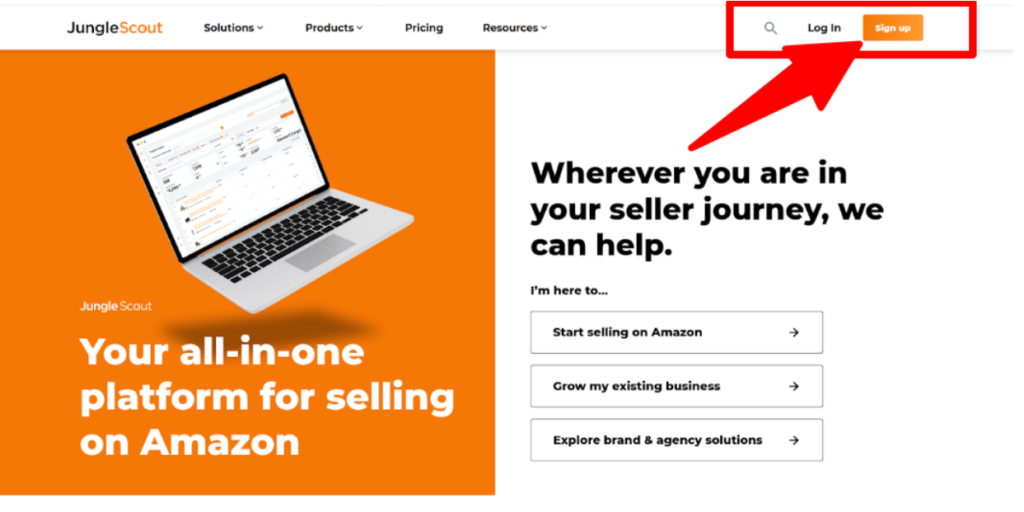Screen dimensions: 1024x512
Task: Click arrow icon on Grow my business row
Action: point(793,387)
